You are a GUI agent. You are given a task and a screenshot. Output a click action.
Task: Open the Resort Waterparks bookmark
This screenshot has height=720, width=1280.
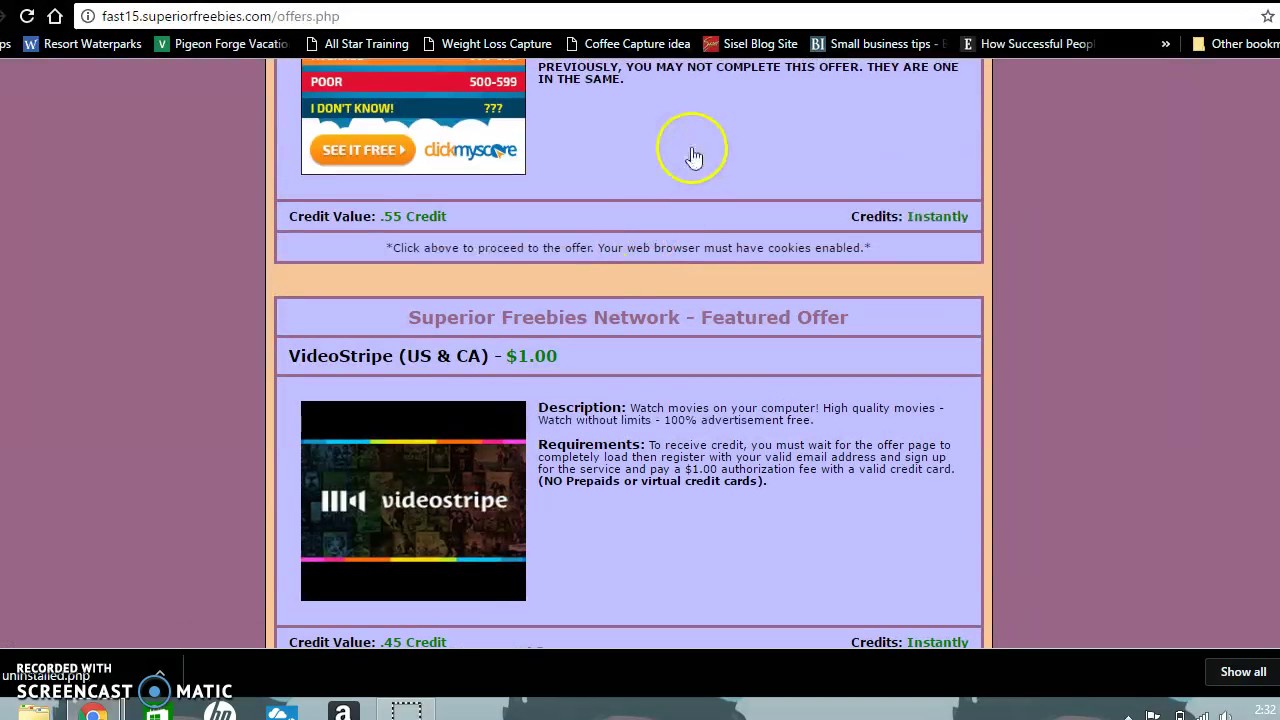83,44
